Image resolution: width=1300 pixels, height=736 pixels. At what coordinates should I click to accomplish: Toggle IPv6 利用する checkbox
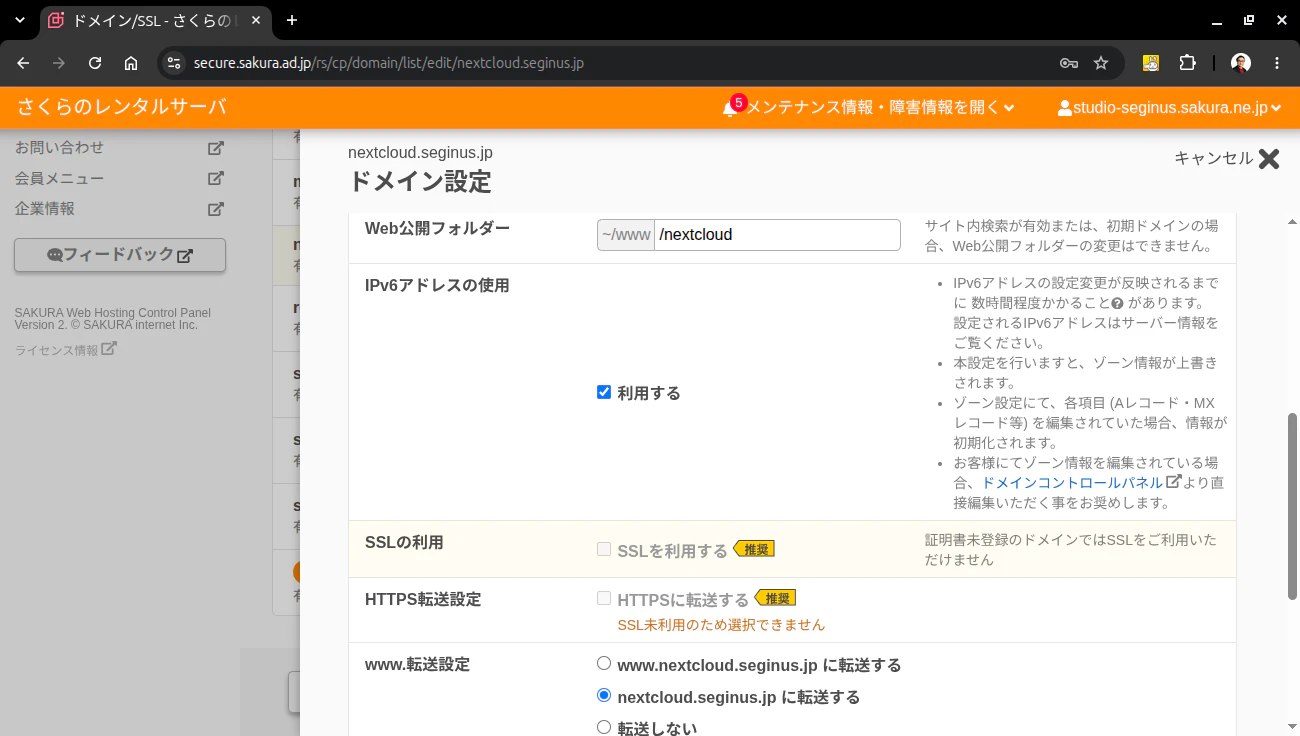(x=604, y=392)
